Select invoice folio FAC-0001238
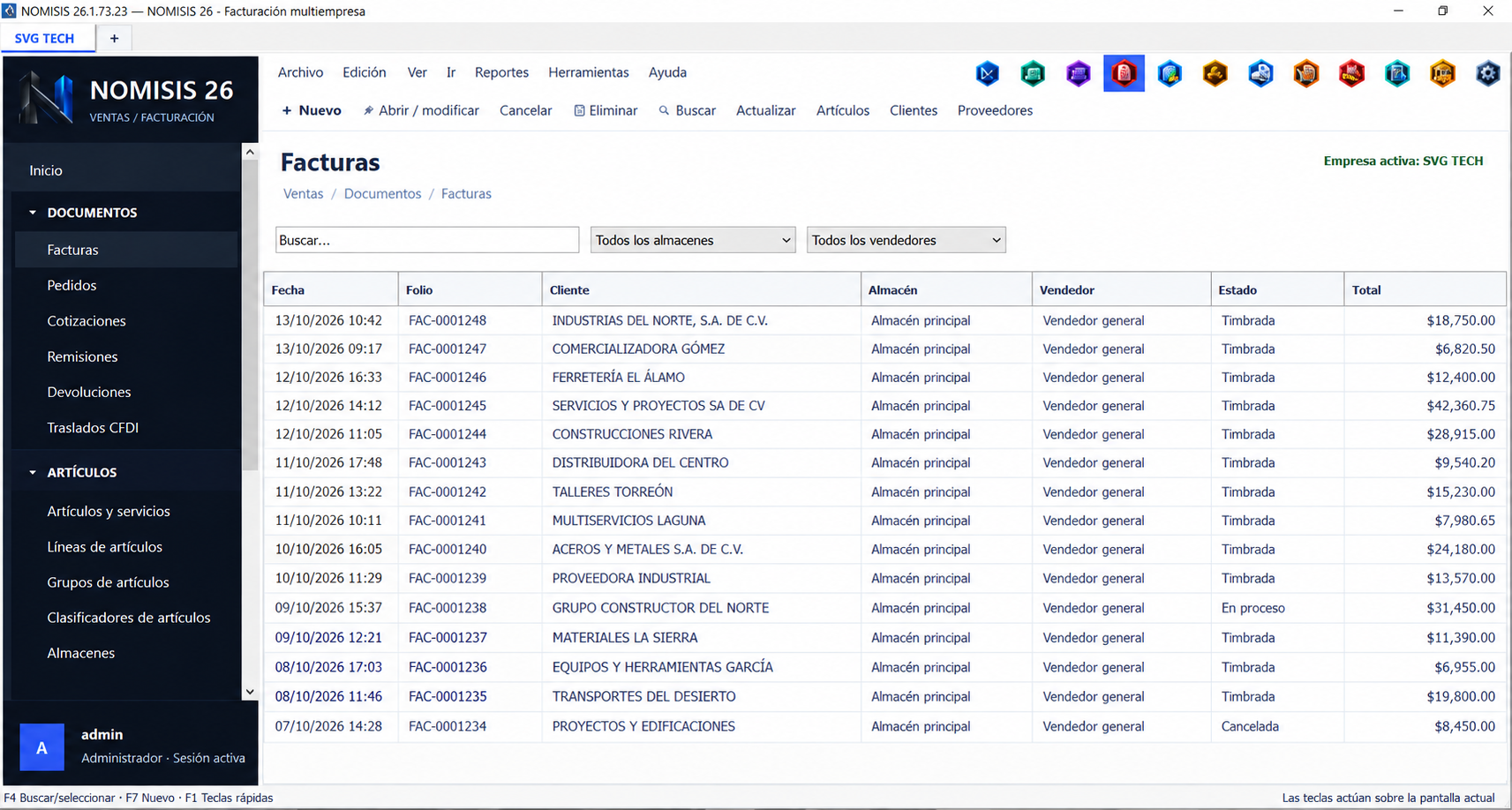 pos(448,608)
